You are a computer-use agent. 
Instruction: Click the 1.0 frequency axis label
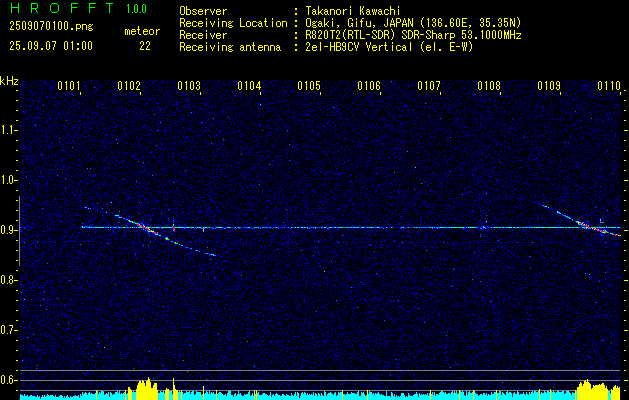8,180
